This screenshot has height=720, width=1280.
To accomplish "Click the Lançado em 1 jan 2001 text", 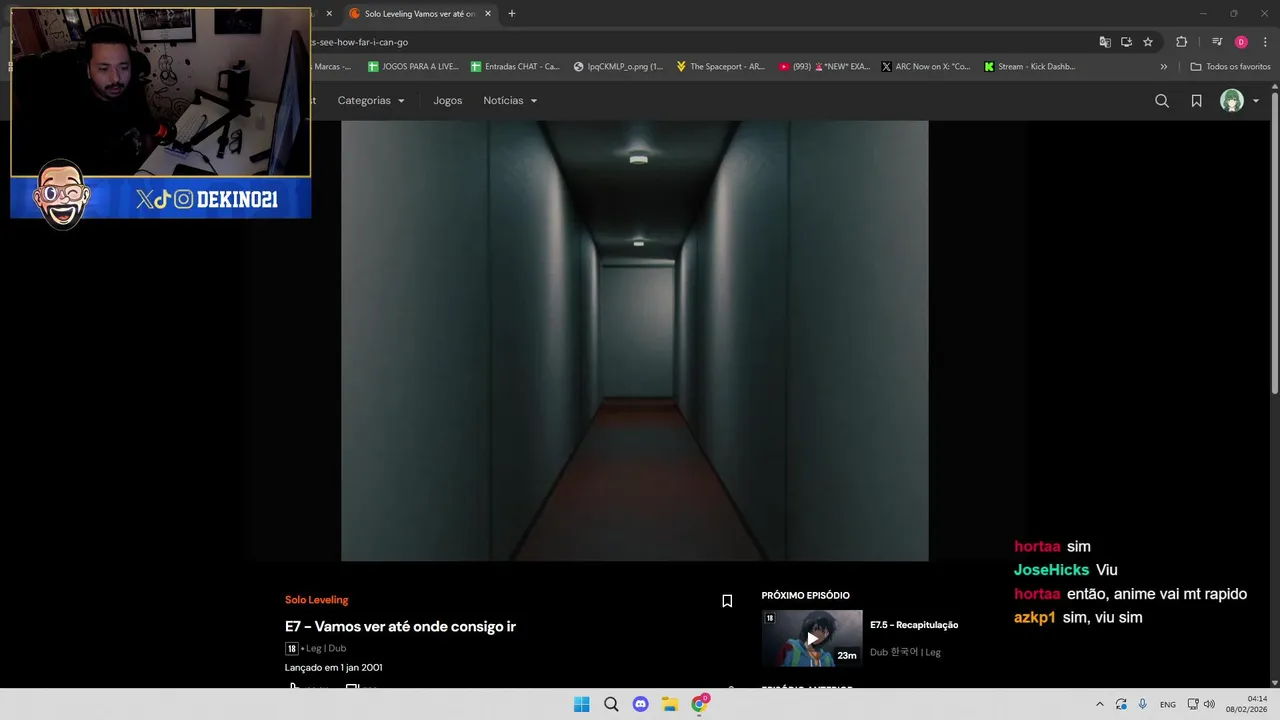I will 333,667.
